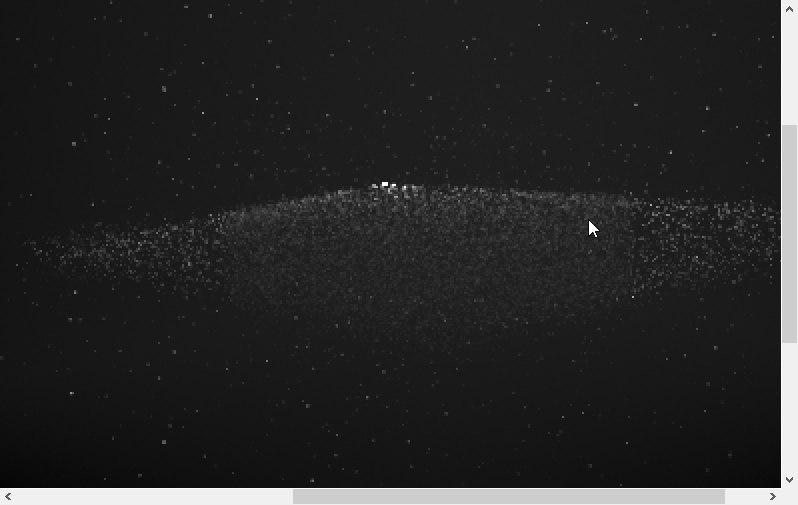Viewport: 798px width, 505px height.
Task: Click the horizontal scrollbar right arrow
Action: tap(773, 496)
